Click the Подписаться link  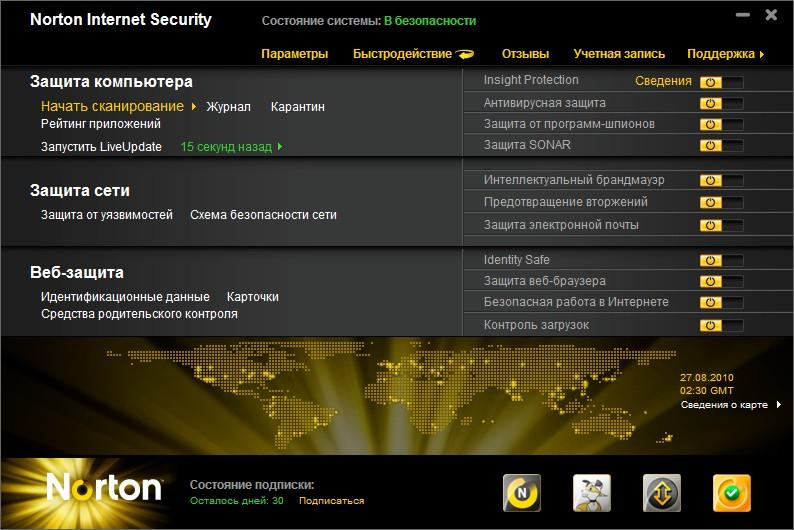332,501
